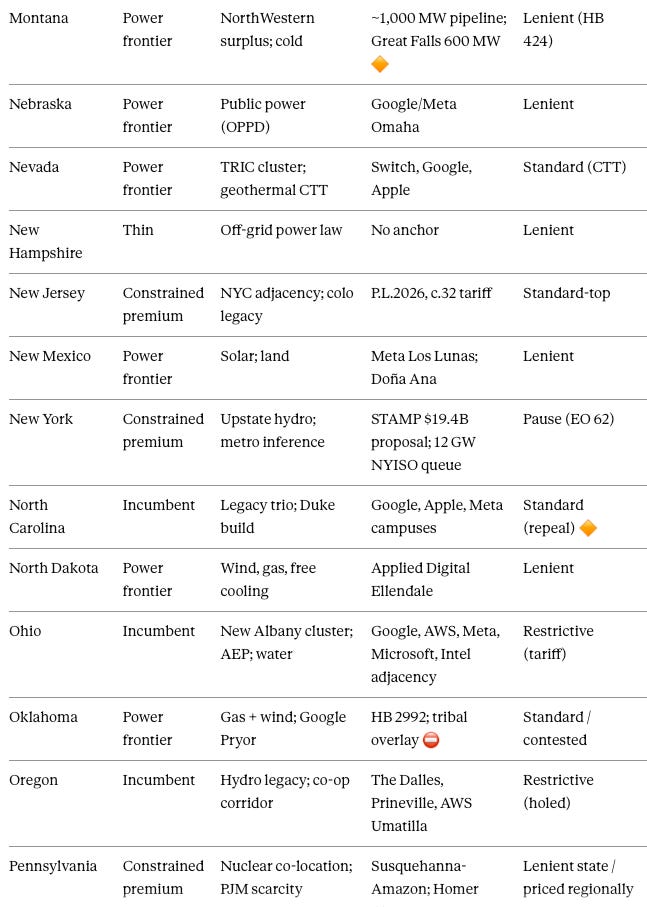Click 'Nuclear co-location; PJM scarcity' cell
Viewport: 647px width, 907px height.
pos(286,877)
